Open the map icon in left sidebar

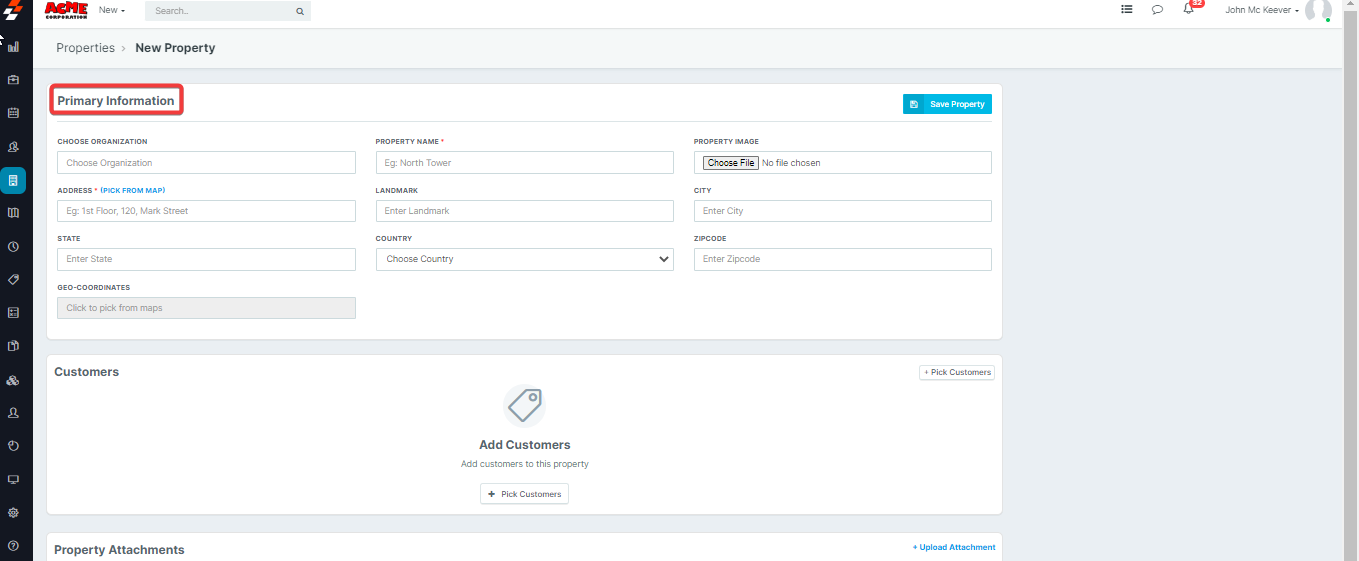tap(13, 212)
